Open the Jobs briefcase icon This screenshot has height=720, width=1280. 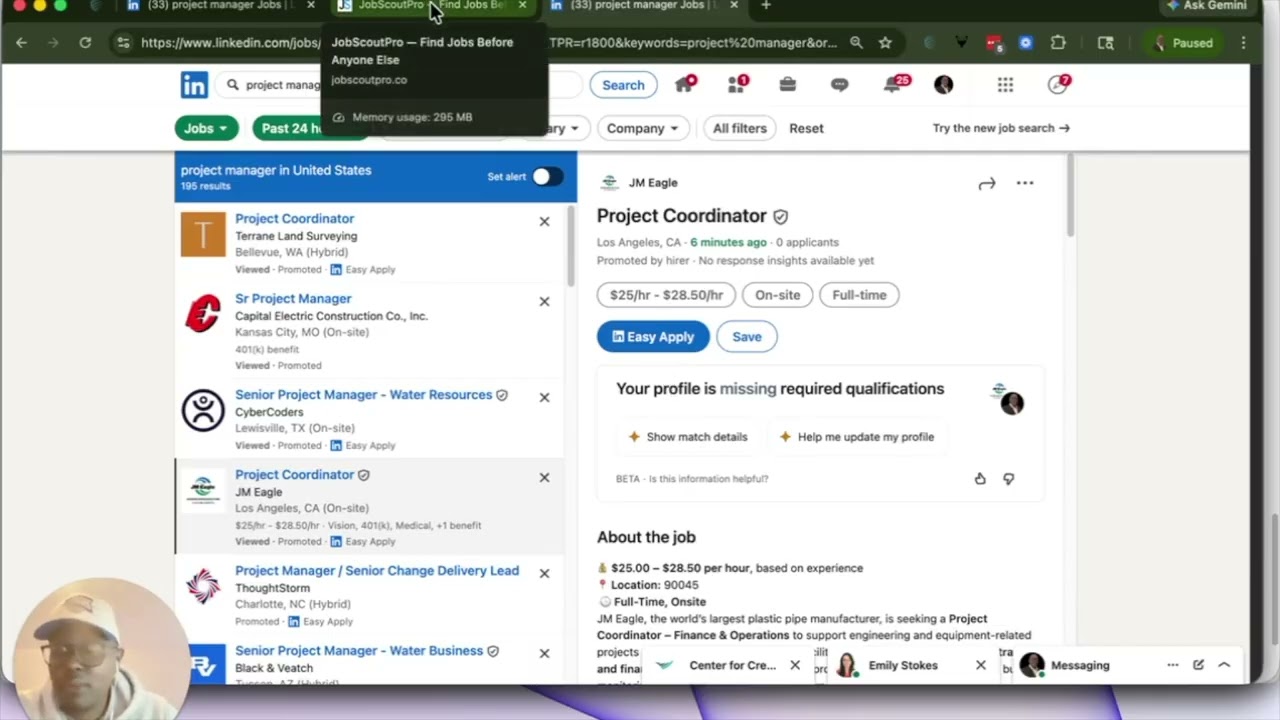pos(788,85)
